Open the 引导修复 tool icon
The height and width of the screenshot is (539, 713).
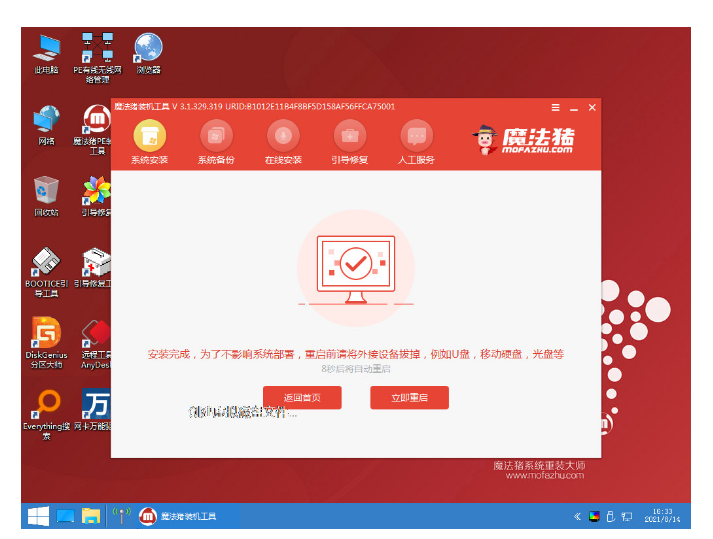[x=349, y=135]
